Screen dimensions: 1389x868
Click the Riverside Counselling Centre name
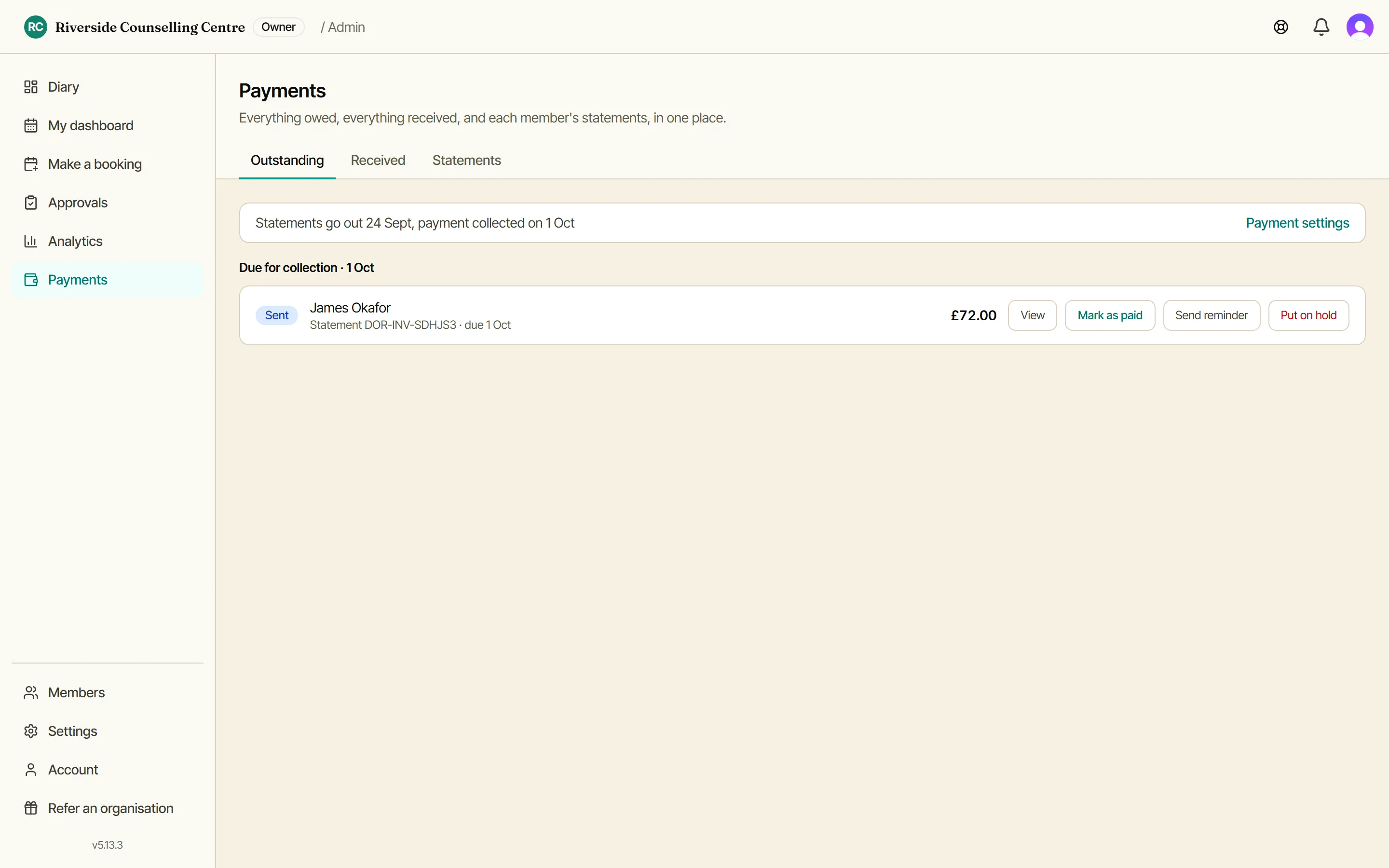[150, 27]
